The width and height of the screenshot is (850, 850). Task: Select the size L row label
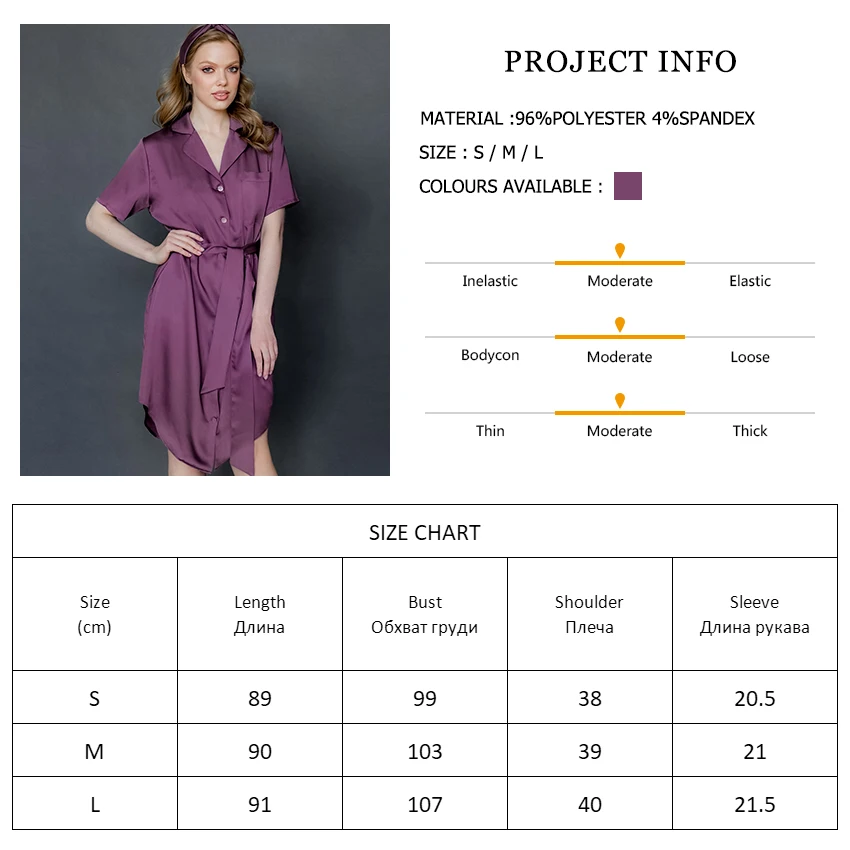[x=95, y=804]
